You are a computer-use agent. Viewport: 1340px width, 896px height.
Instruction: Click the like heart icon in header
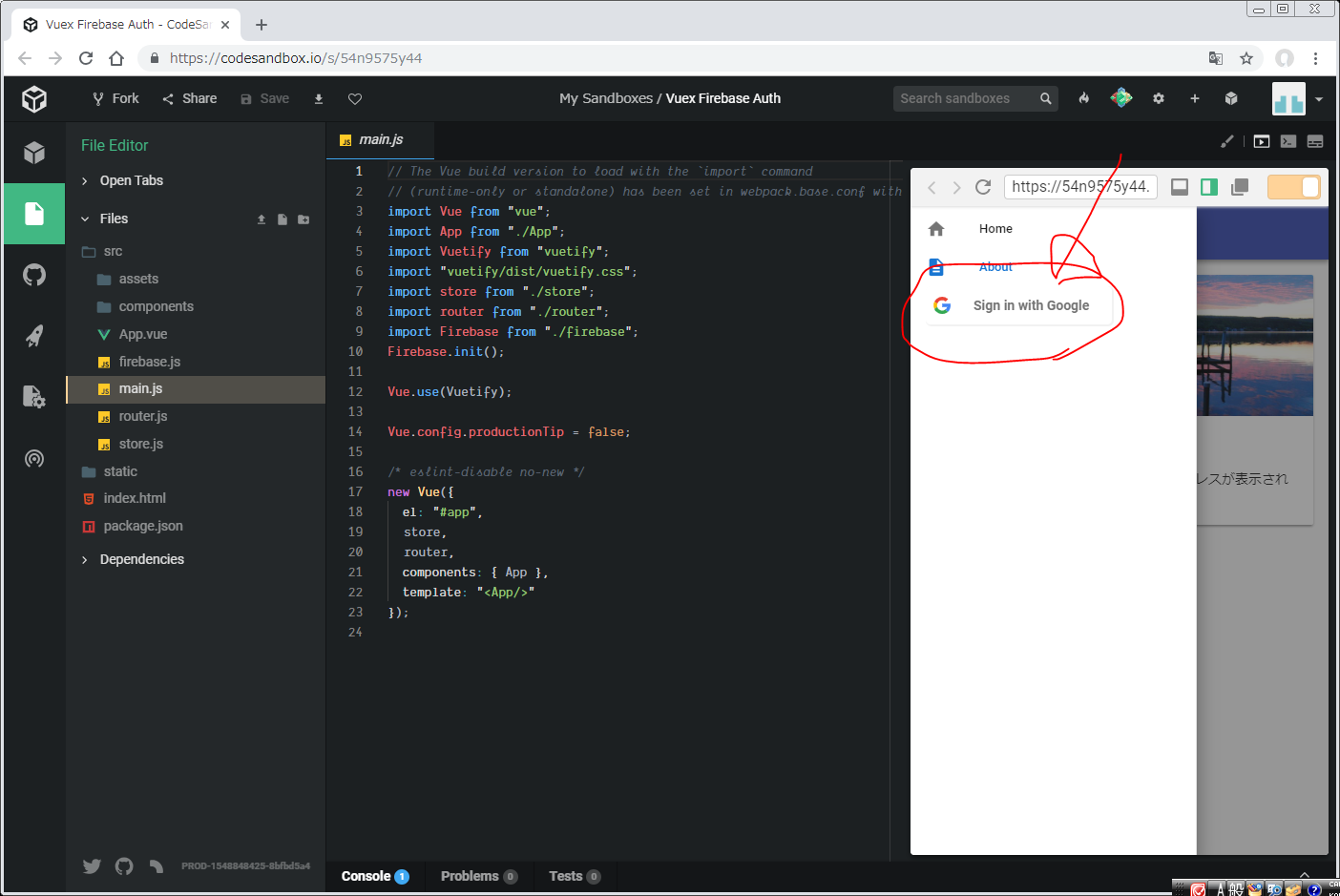point(355,99)
